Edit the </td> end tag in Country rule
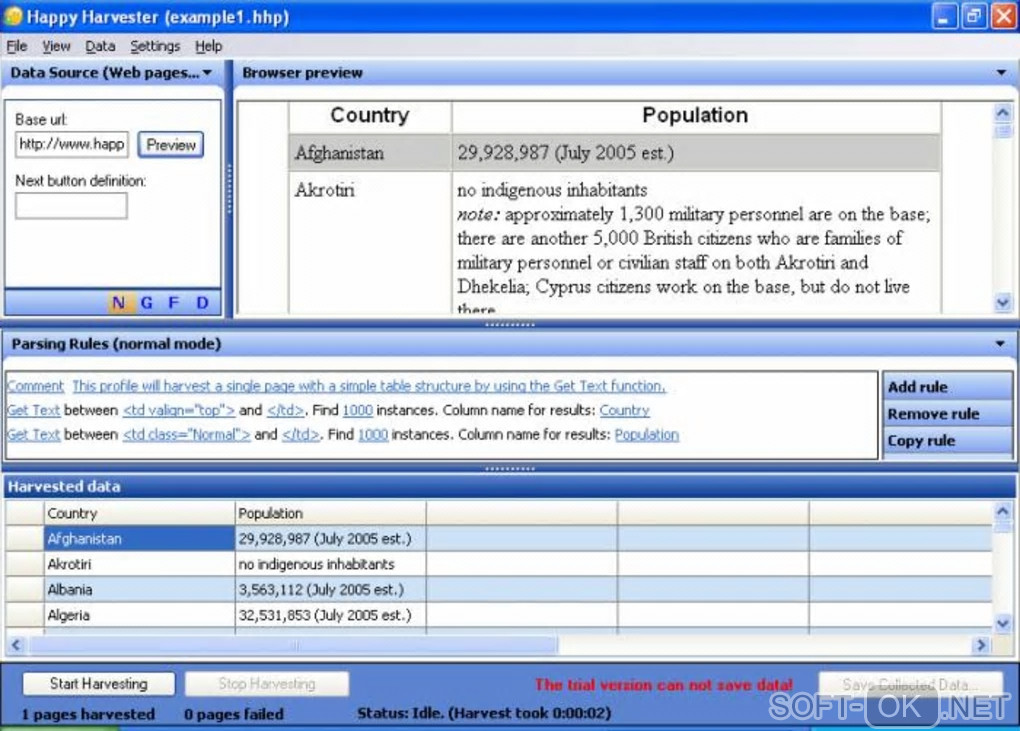Viewport: 1020px width, 731px height. (285, 410)
